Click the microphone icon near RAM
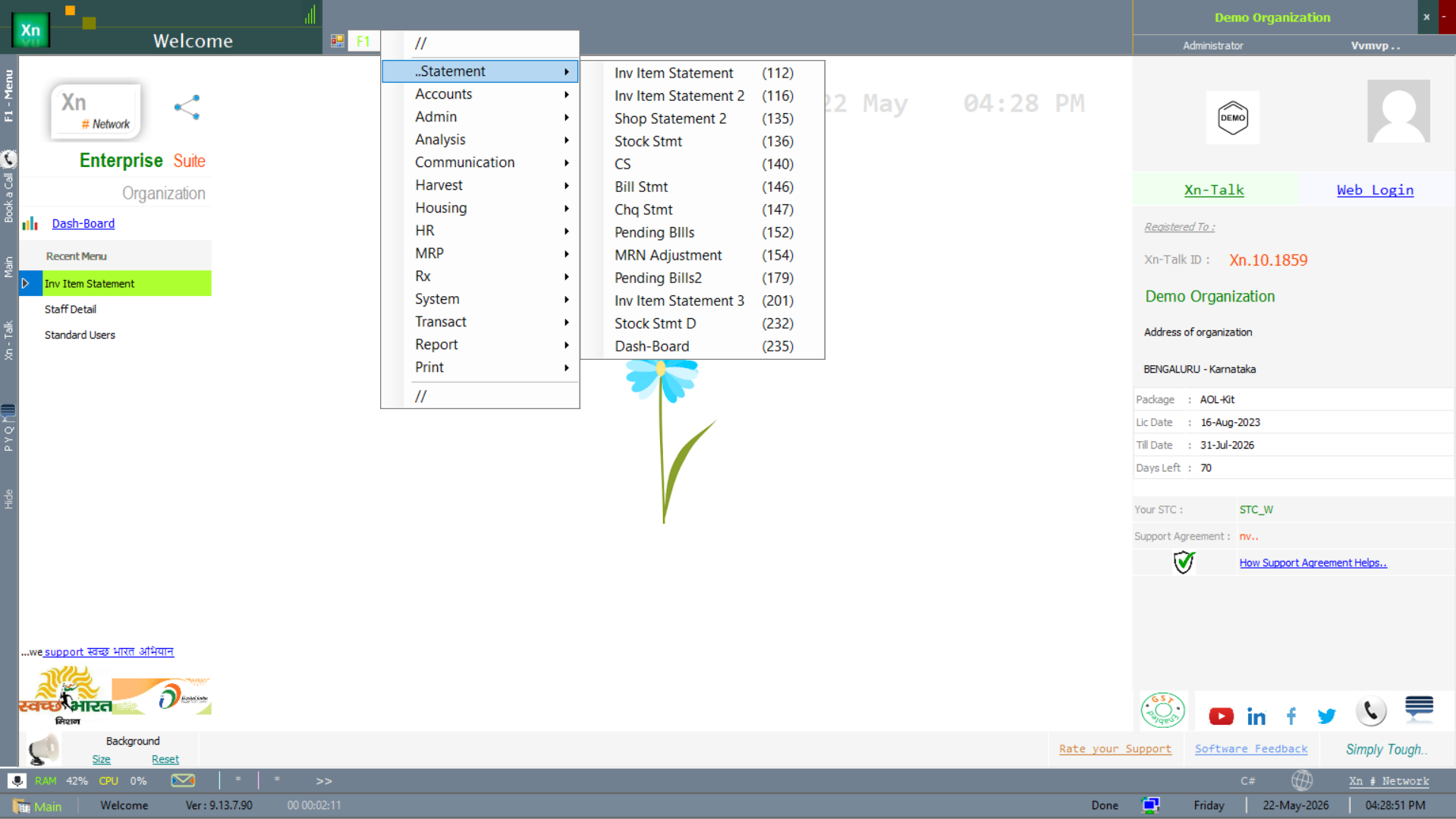Image resolution: width=1456 pixels, height=819 pixels. point(17,780)
